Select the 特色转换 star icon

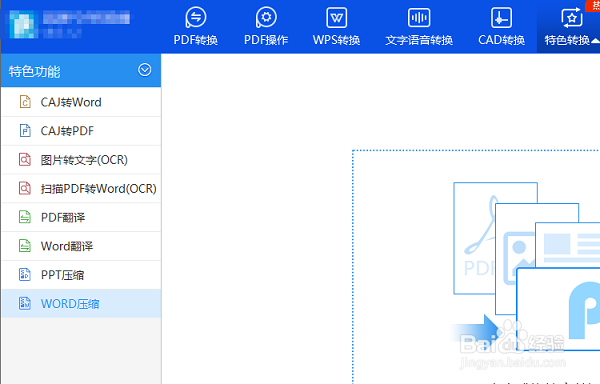click(572, 18)
